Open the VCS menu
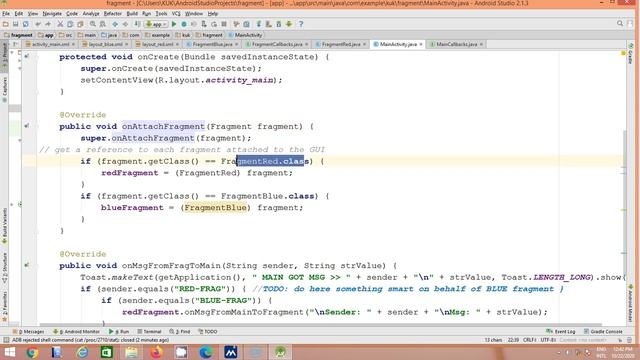The image size is (640, 360). coord(176,13)
